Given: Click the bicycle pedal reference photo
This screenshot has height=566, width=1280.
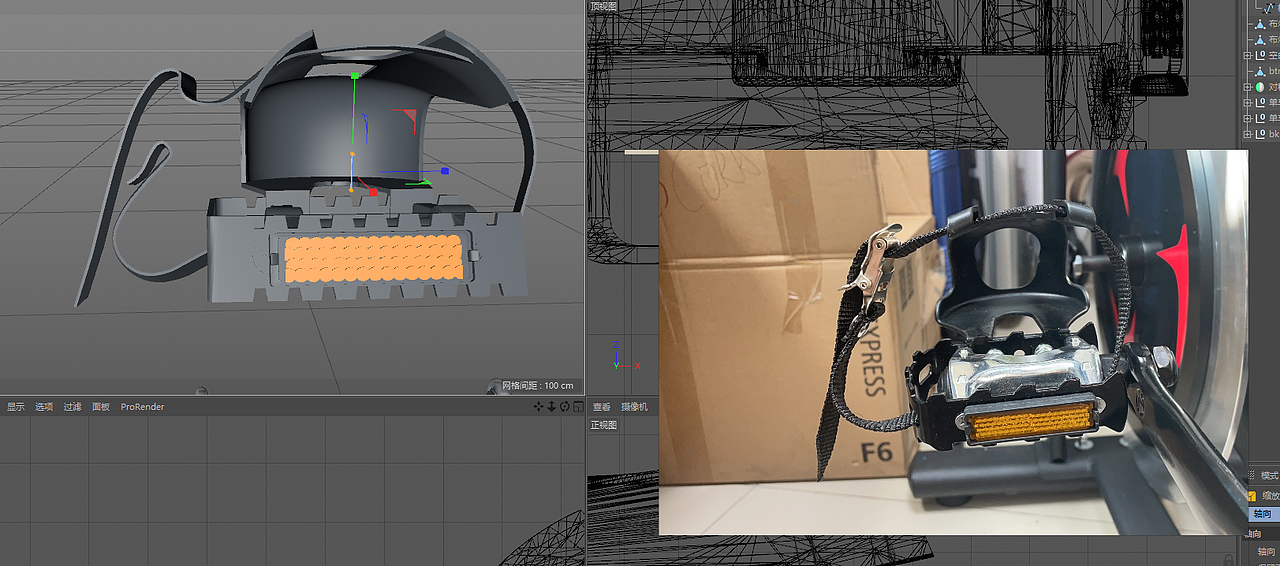Looking at the screenshot, I should pos(953,342).
